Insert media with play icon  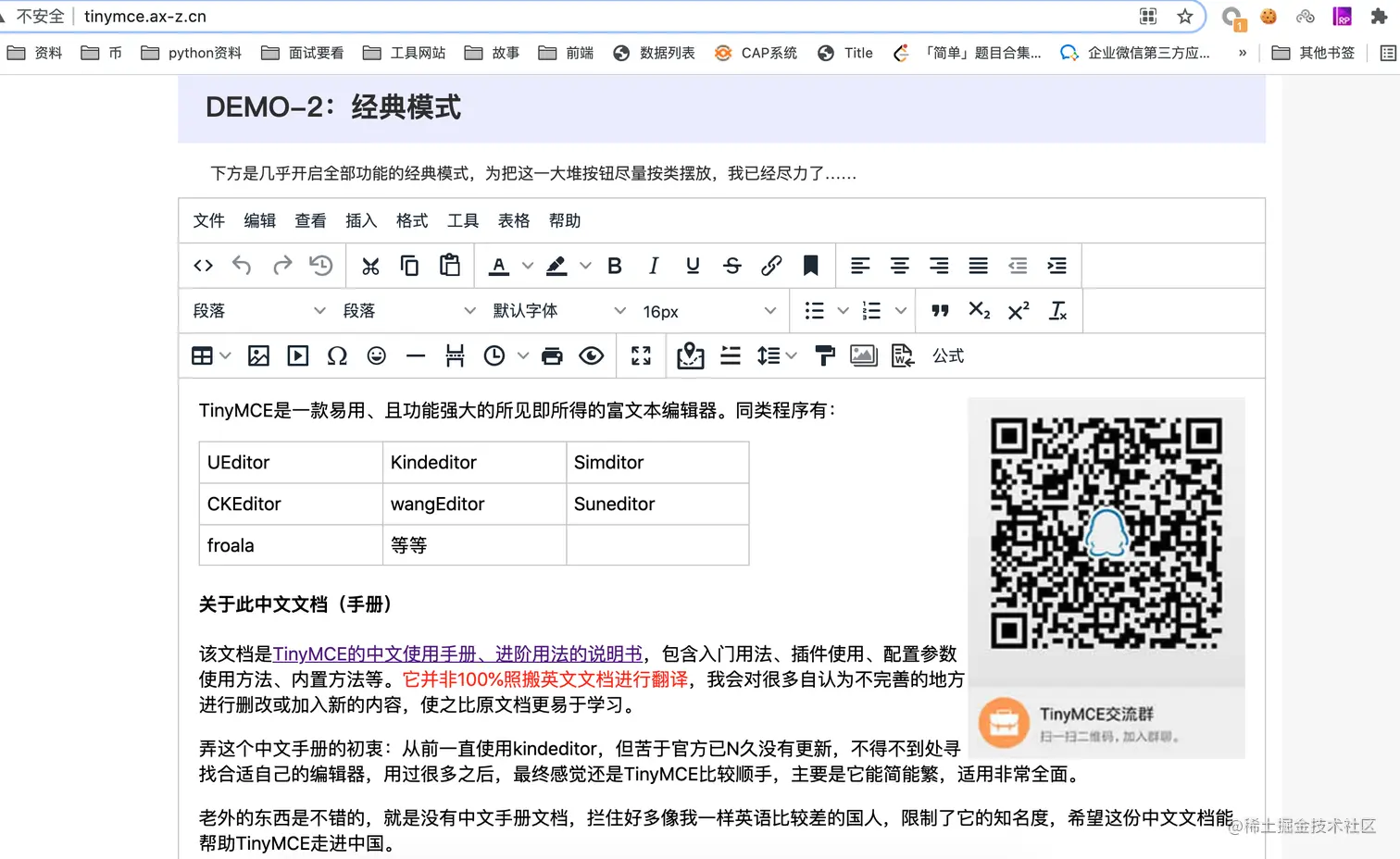(298, 356)
